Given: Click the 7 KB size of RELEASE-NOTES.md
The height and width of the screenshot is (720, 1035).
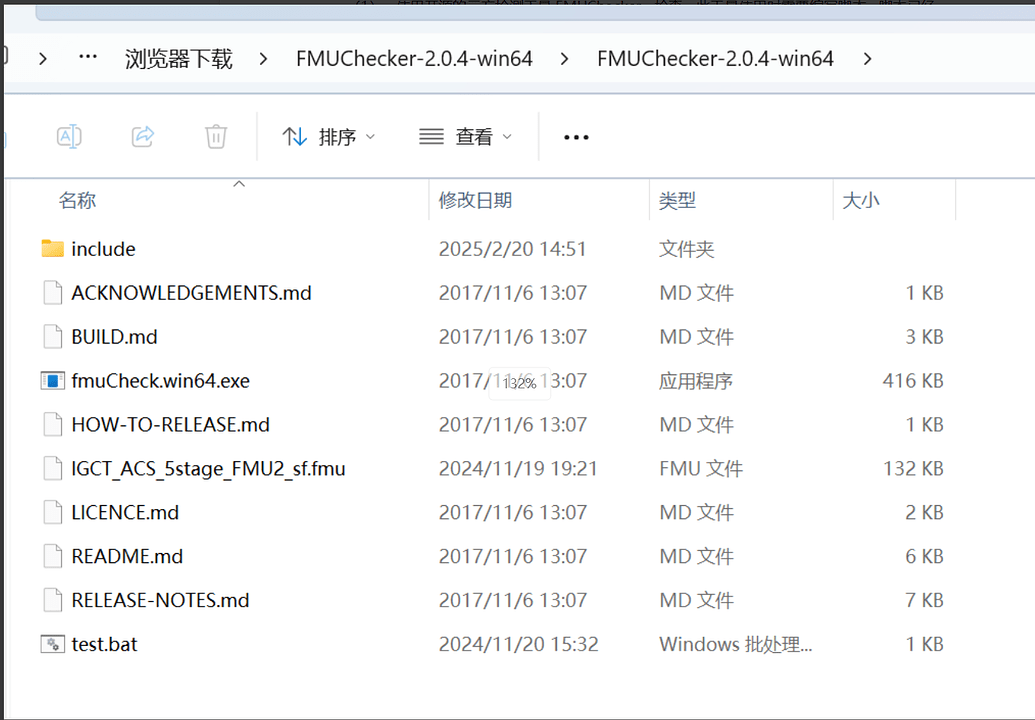Looking at the screenshot, I should [924, 601].
